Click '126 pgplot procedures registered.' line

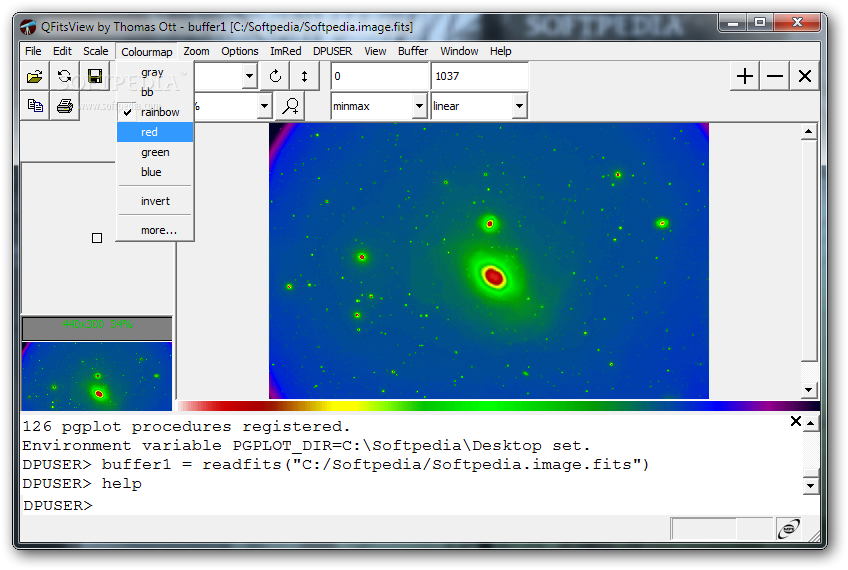point(186,427)
